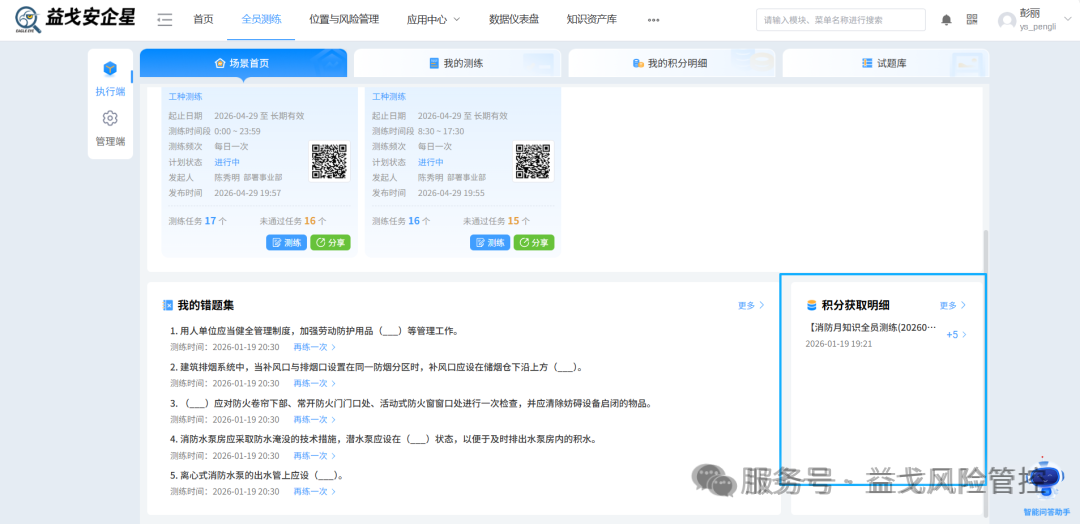The image size is (1080, 524).
Task: Open wrong question 1 about 劳动防护用品
Action: (313, 331)
